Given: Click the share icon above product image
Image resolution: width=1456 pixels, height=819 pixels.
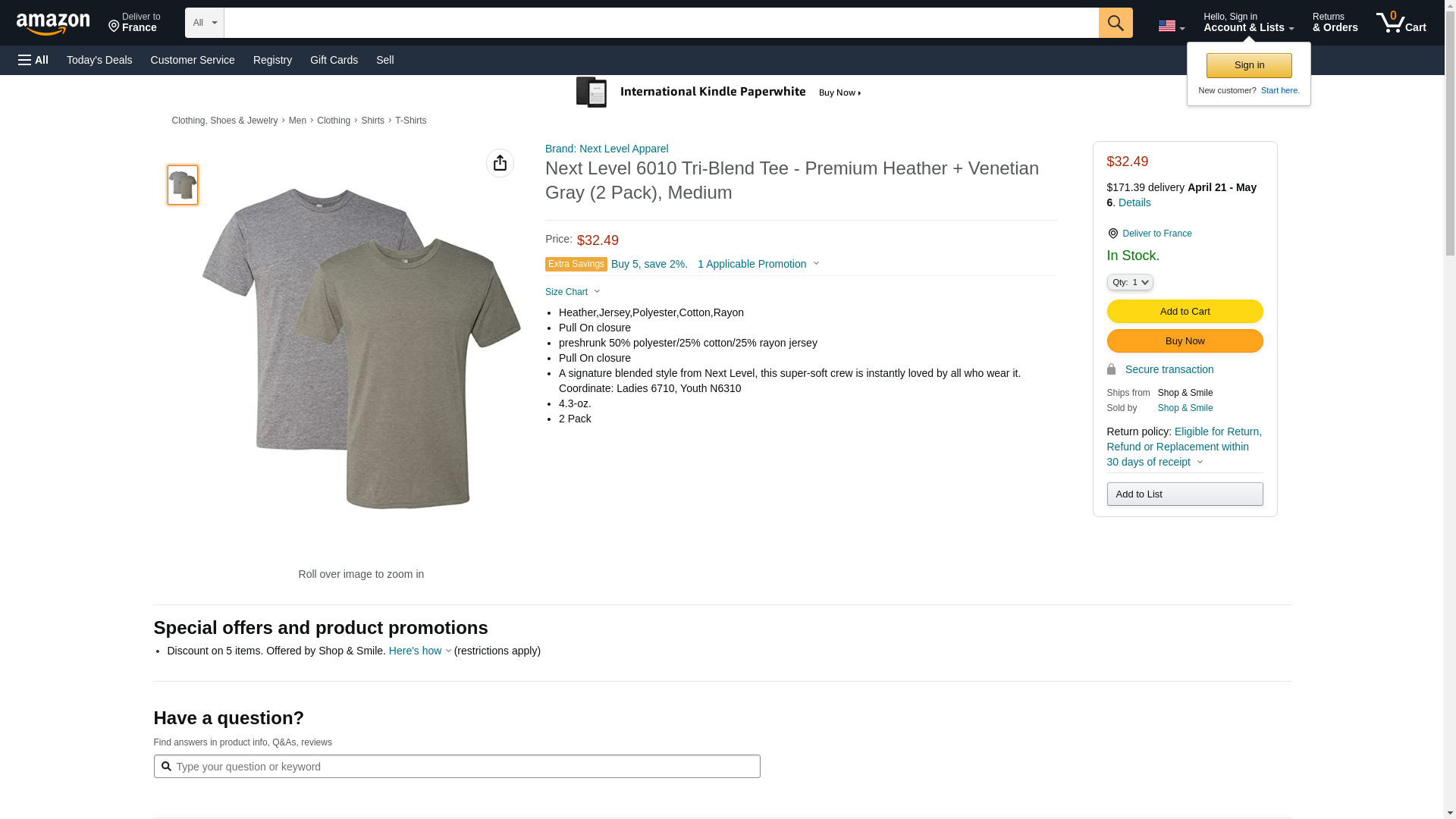Looking at the screenshot, I should (x=500, y=163).
